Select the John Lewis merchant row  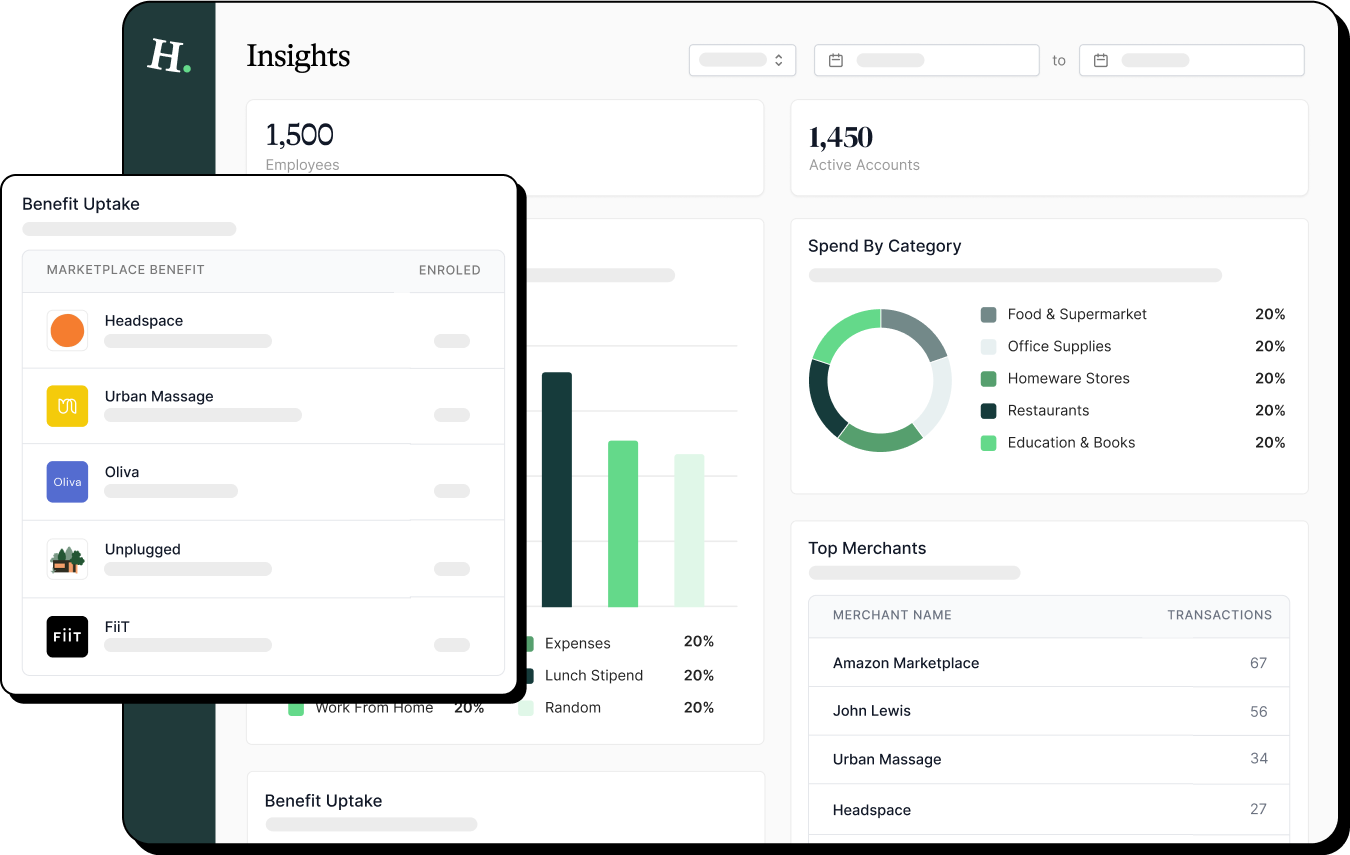point(871,711)
